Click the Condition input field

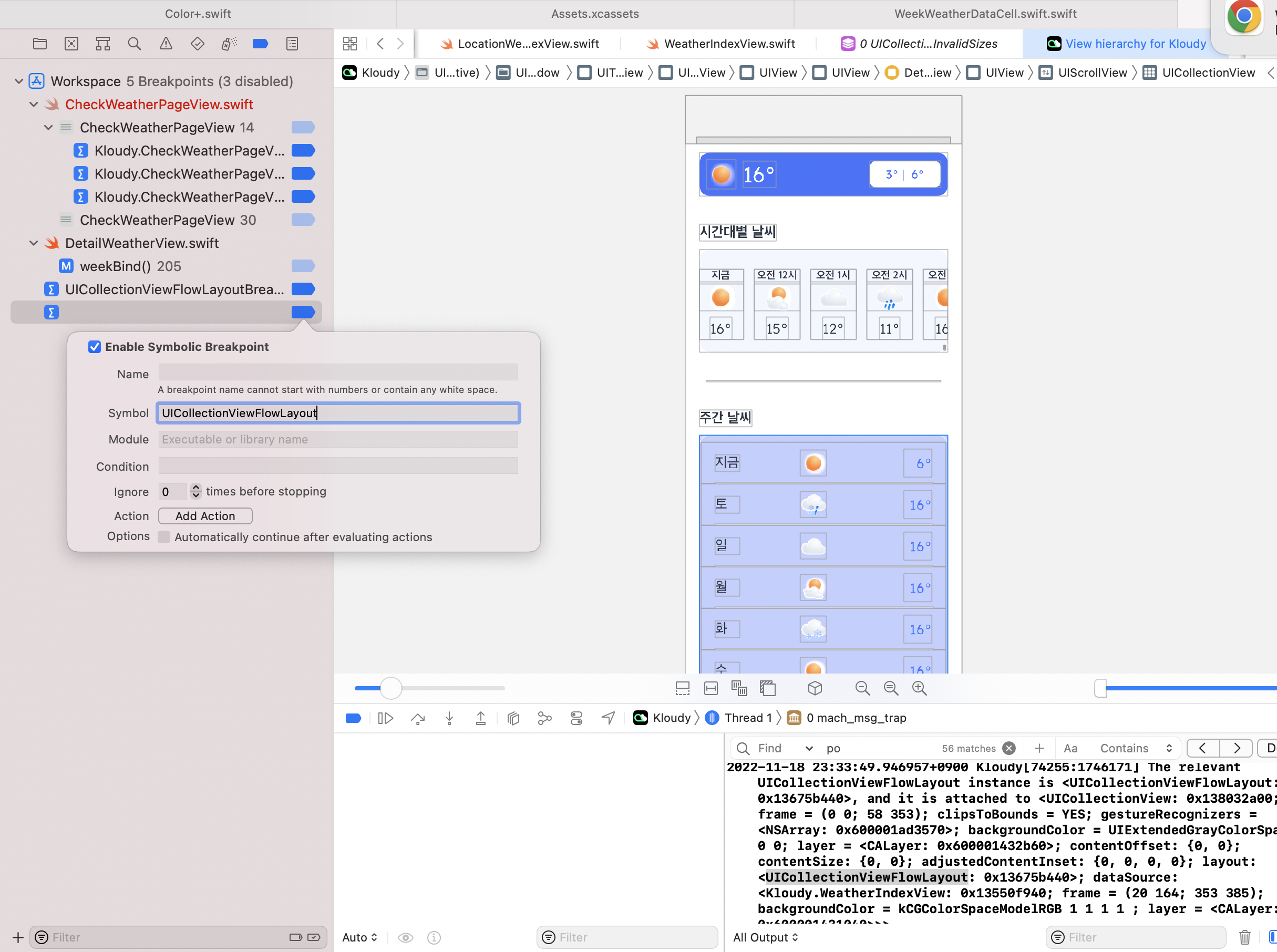(338, 466)
